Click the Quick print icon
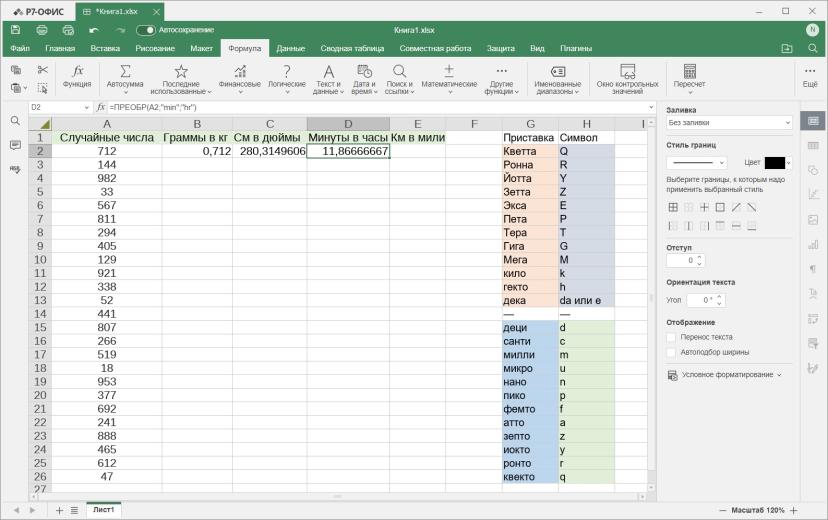Image resolution: width=828 pixels, height=520 pixels. point(68,30)
